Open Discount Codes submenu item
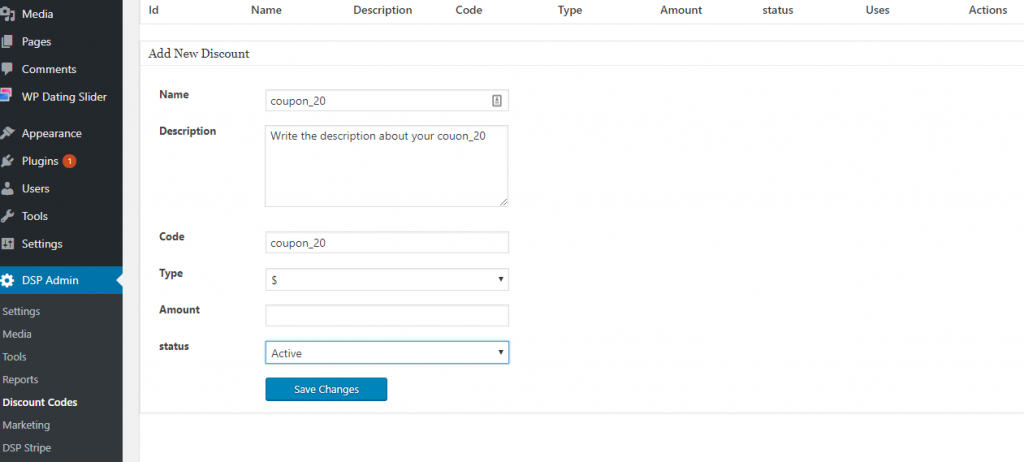 [40, 402]
